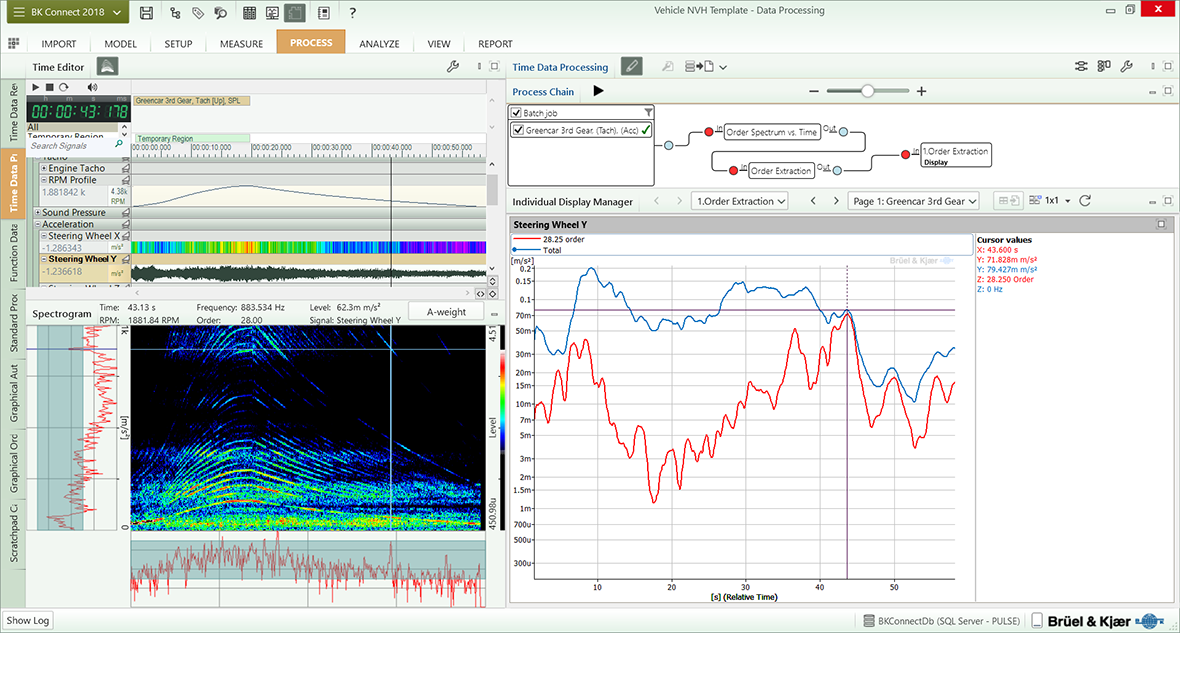Click the refresh icon in Individual Display Manager
This screenshot has height=674, width=1180.
(1085, 201)
